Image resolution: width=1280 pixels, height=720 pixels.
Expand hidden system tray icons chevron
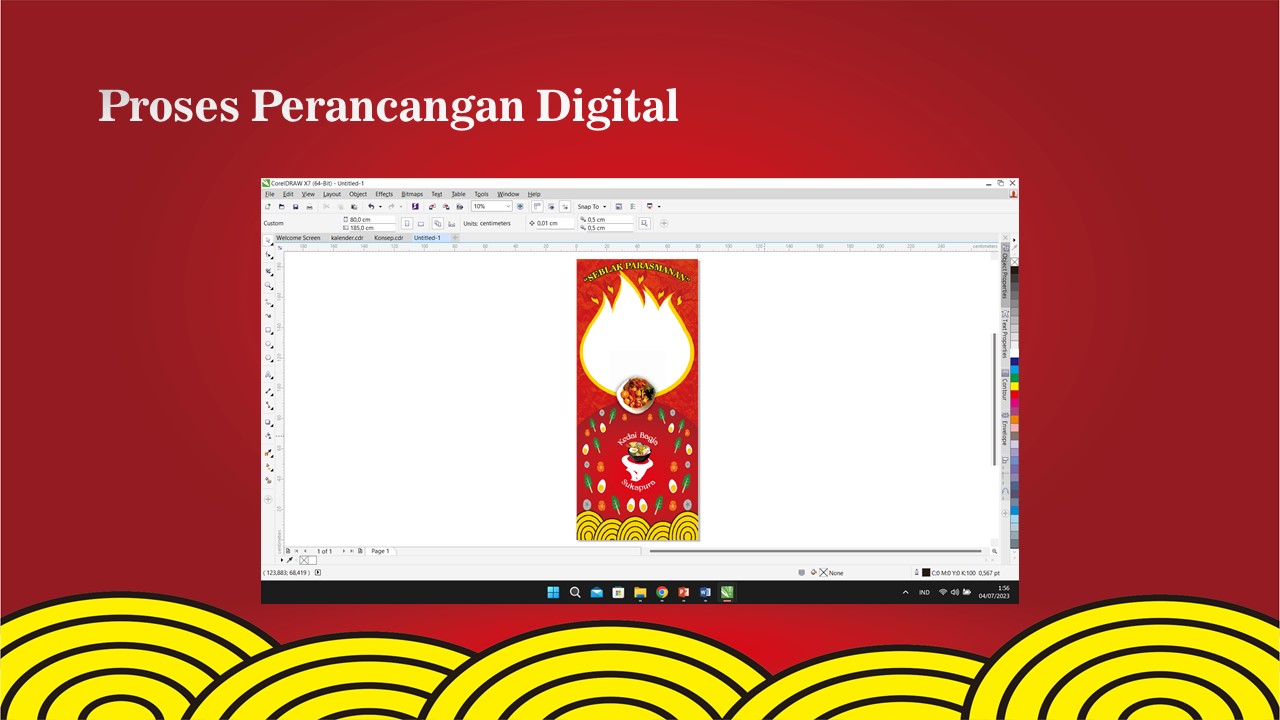[x=906, y=592]
